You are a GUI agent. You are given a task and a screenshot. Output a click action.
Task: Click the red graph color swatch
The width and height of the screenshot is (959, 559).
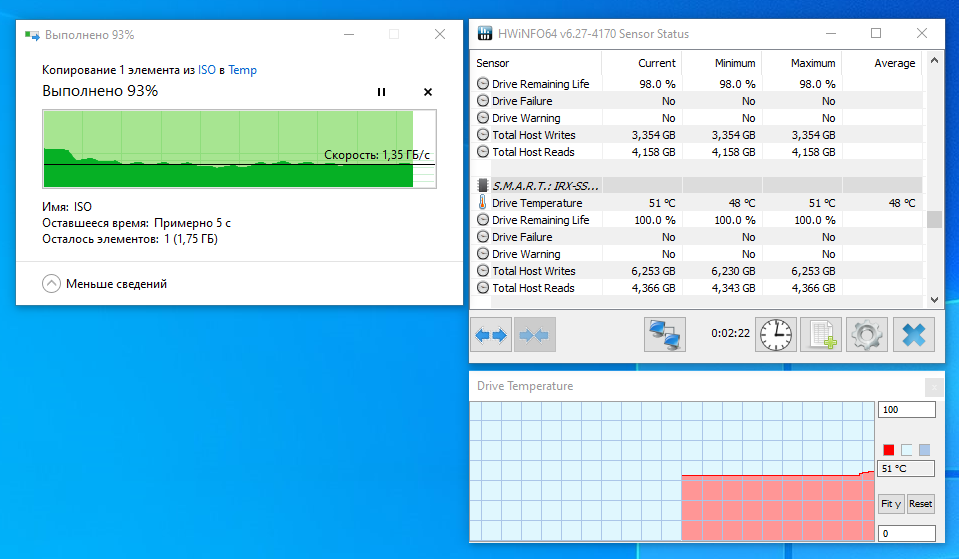point(889,450)
